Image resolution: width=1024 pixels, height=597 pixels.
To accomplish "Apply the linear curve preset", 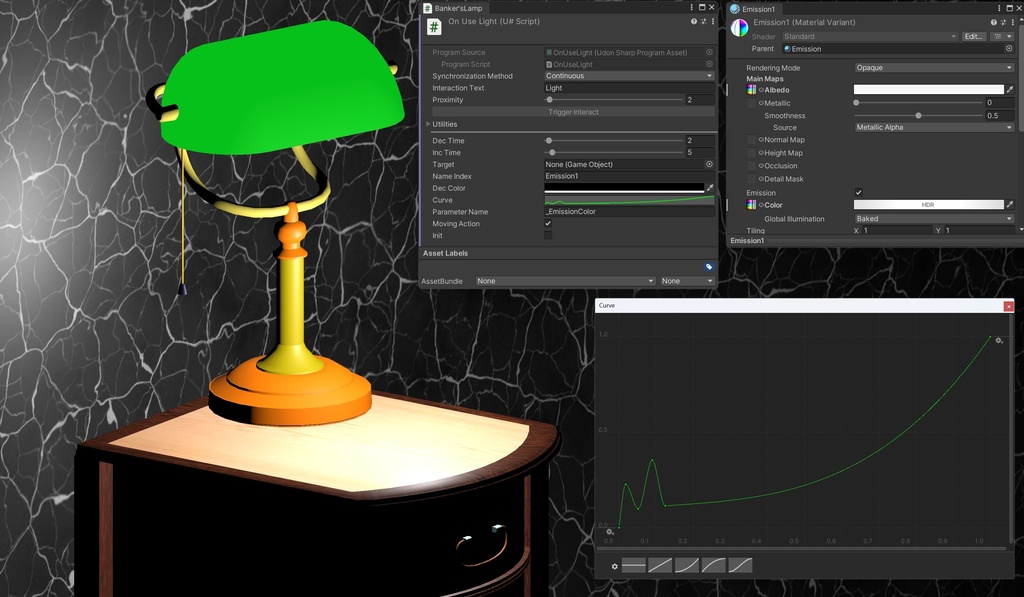I will [660, 565].
